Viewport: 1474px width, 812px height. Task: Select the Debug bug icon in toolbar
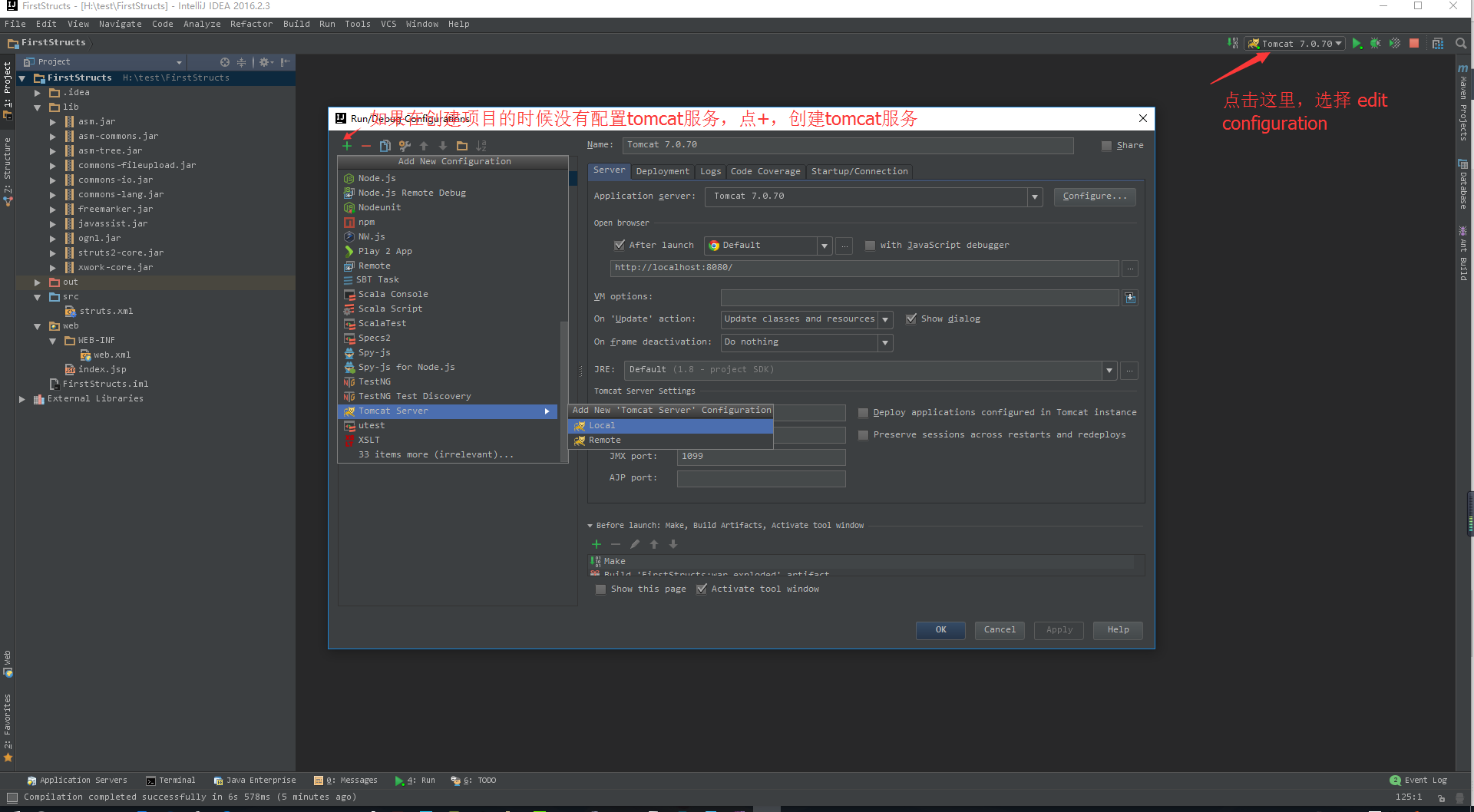pos(1375,44)
